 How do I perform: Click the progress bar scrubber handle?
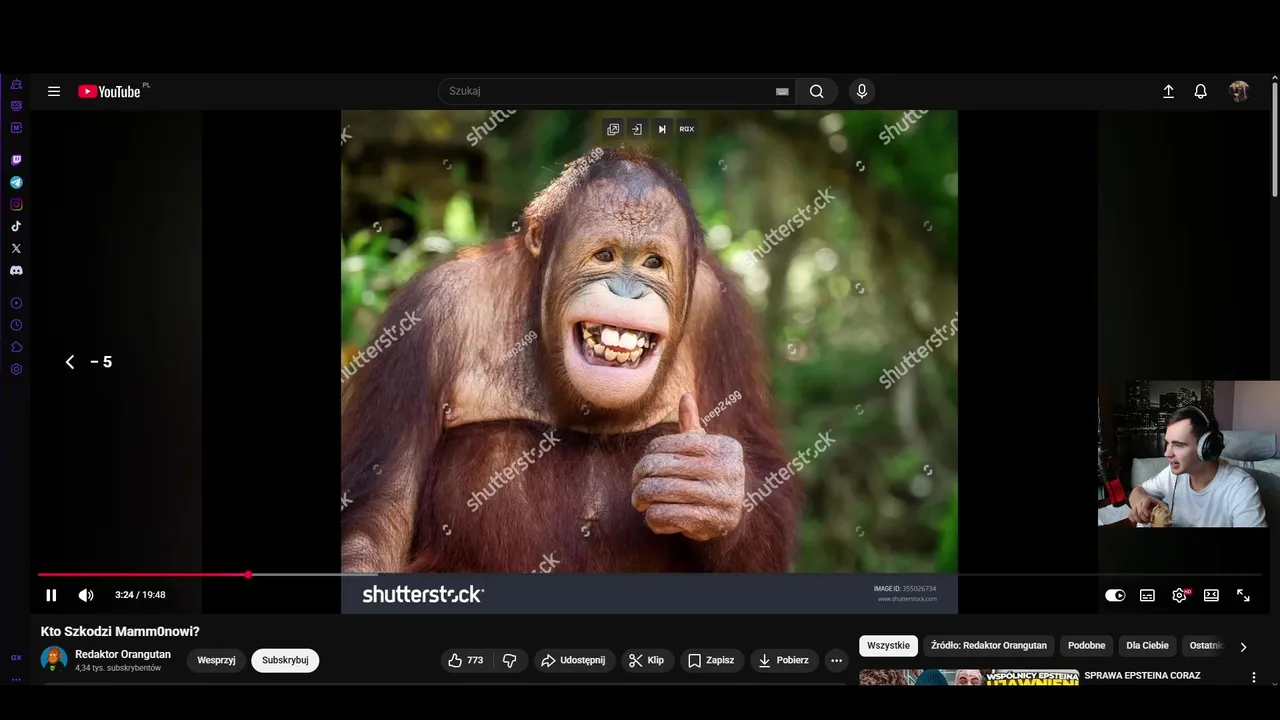coord(248,575)
